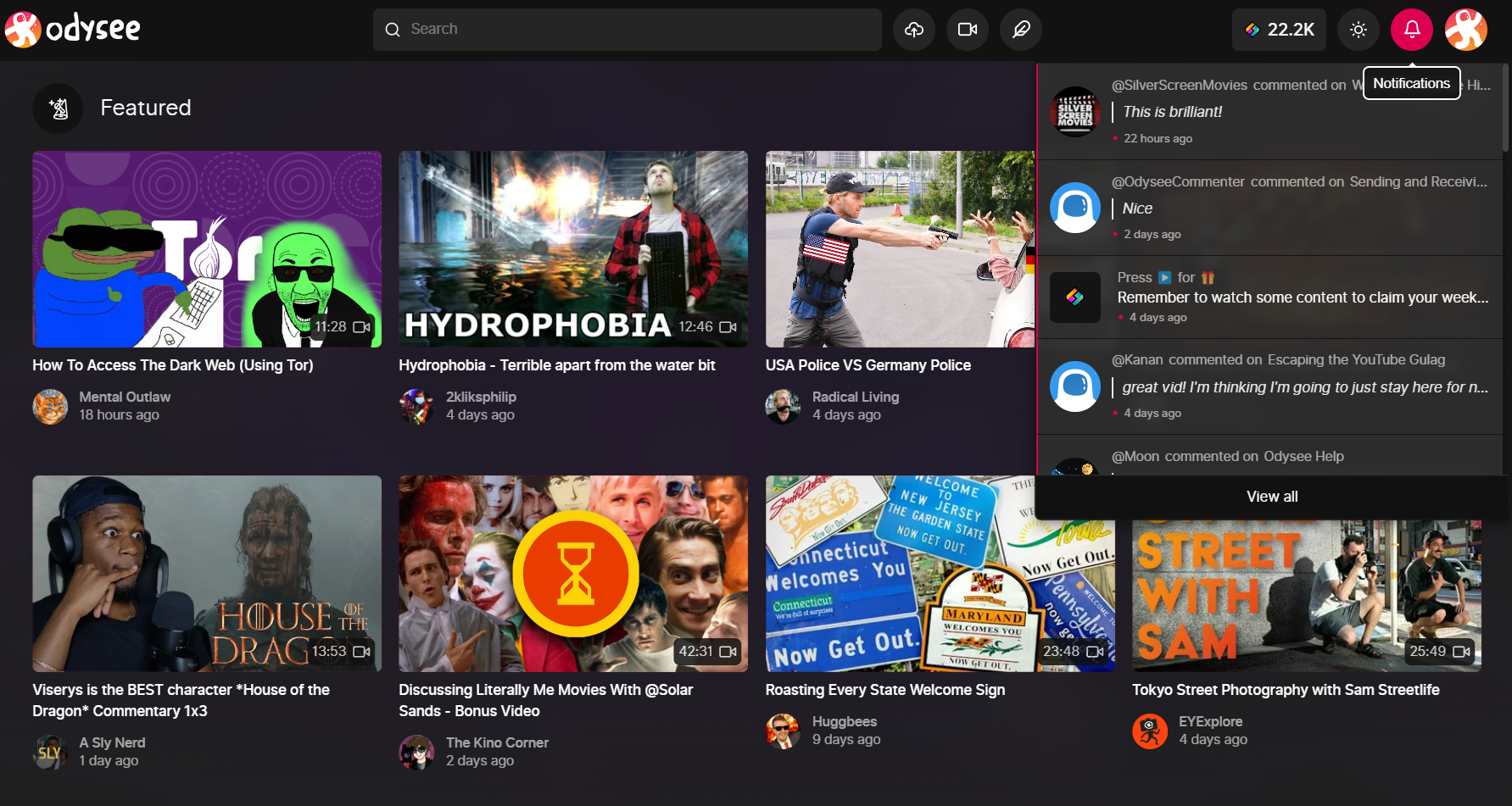
Task: Click Huggbees channel avatar
Action: [783, 731]
